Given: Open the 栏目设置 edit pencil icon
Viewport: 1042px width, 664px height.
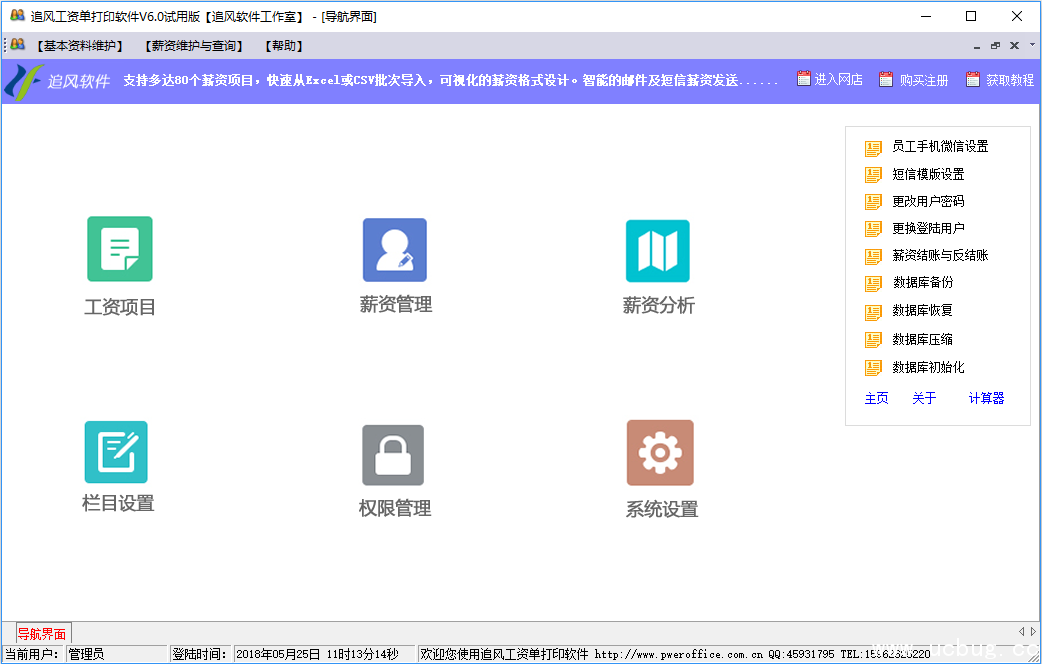Looking at the screenshot, I should [x=116, y=452].
